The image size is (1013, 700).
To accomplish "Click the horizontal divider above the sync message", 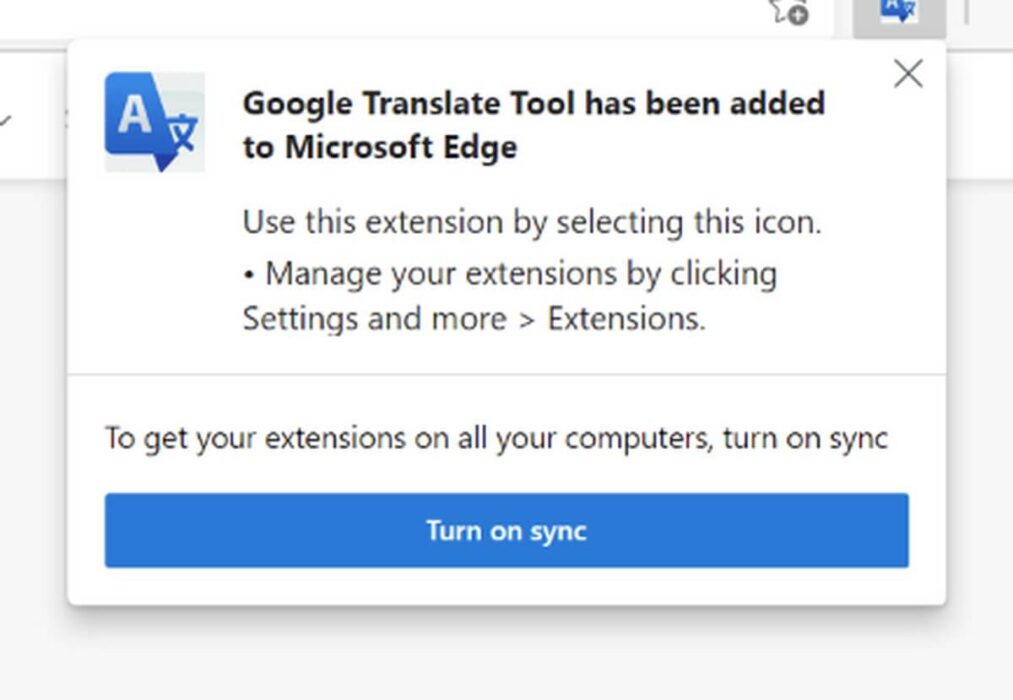I will (506, 373).
